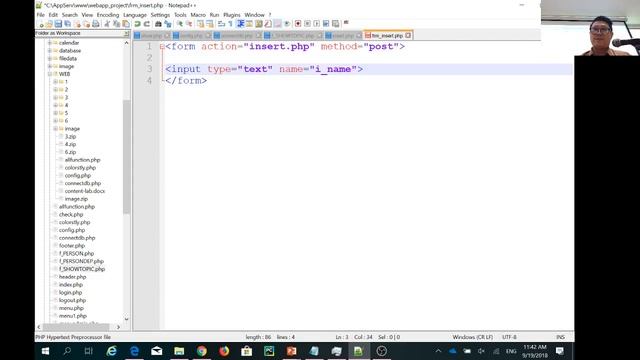
Task: Click folder tree vertical scrollbar thumb
Action: coord(126,157)
